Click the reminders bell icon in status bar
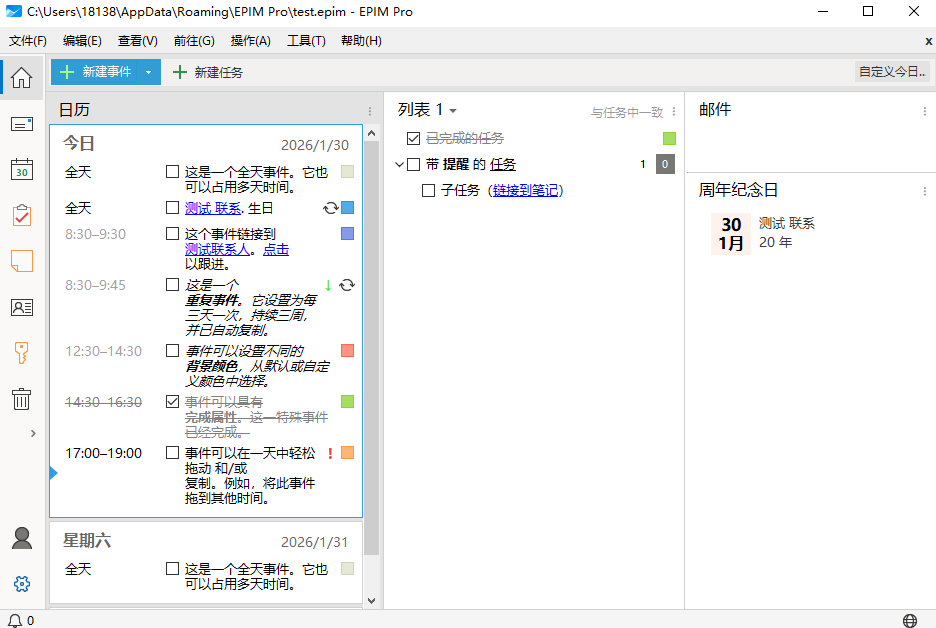This screenshot has height=628, width=936. point(15,620)
